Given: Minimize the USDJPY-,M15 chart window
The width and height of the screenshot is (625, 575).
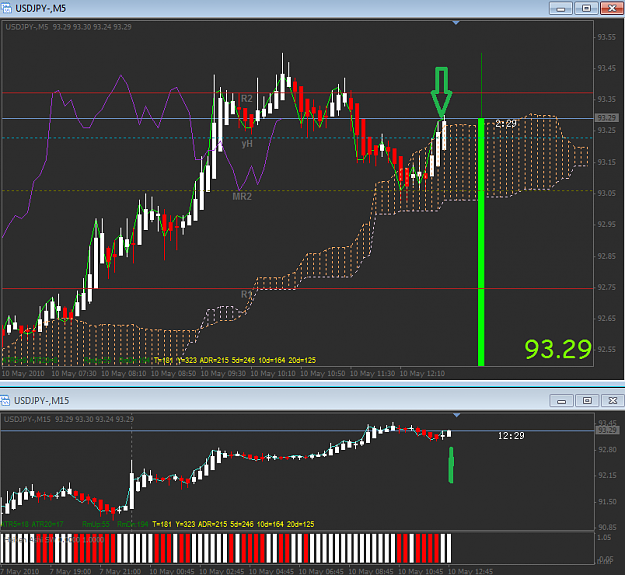Looking at the screenshot, I should 561,400.
